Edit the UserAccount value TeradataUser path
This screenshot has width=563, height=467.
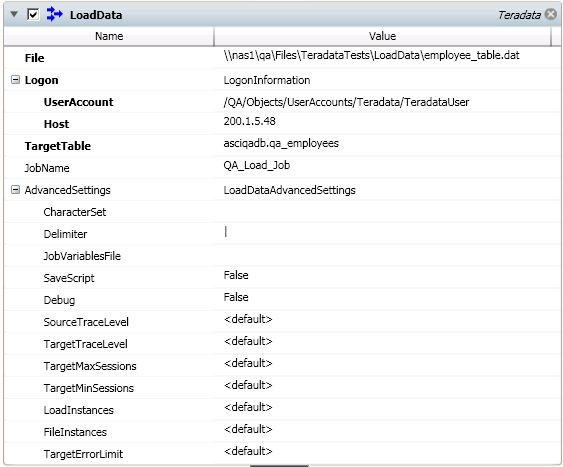(x=346, y=102)
